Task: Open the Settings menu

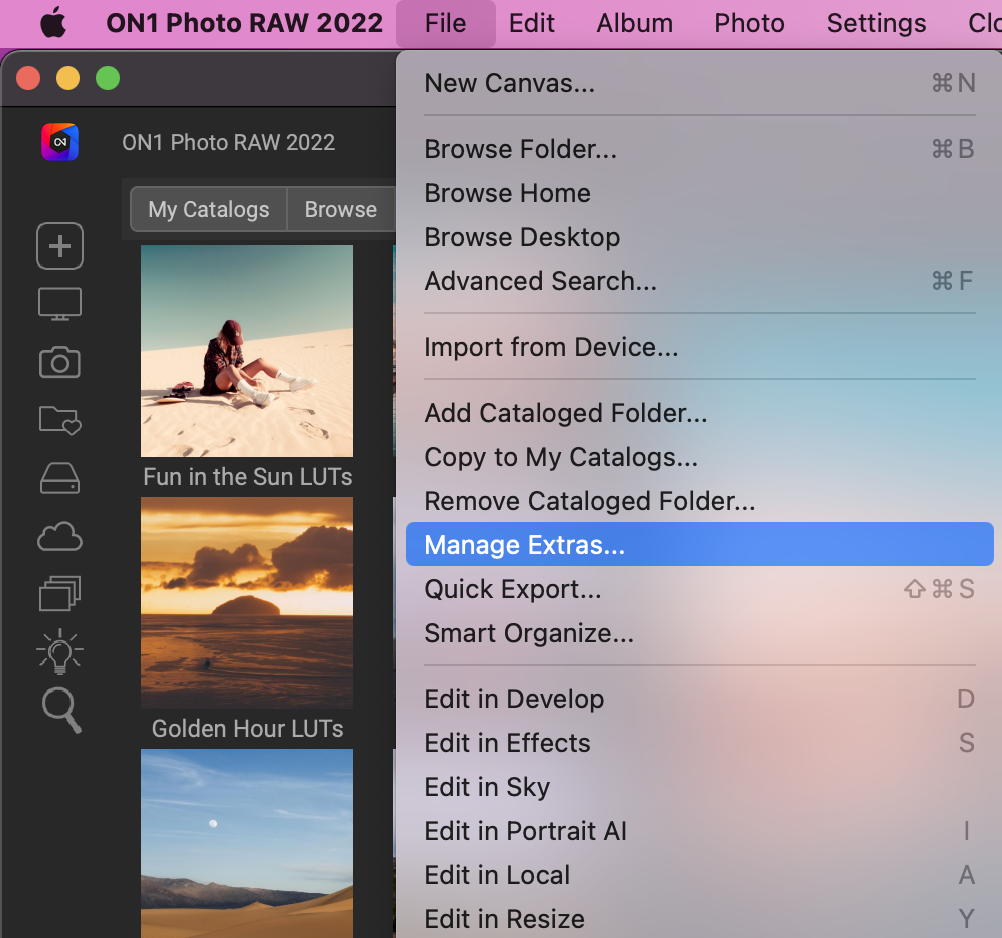Action: (x=875, y=22)
